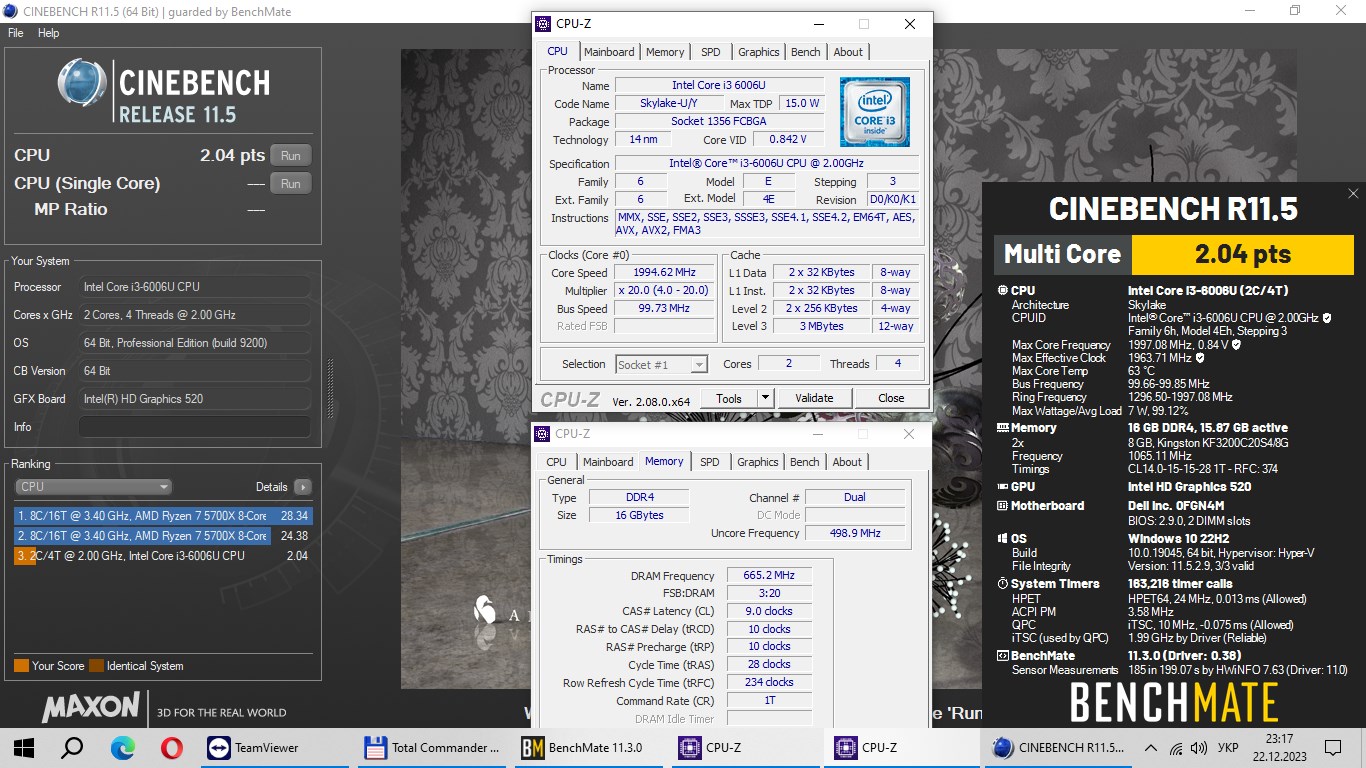The height and width of the screenshot is (768, 1366).
Task: Select About tab in upper CPU-Z window
Action: coord(848,52)
